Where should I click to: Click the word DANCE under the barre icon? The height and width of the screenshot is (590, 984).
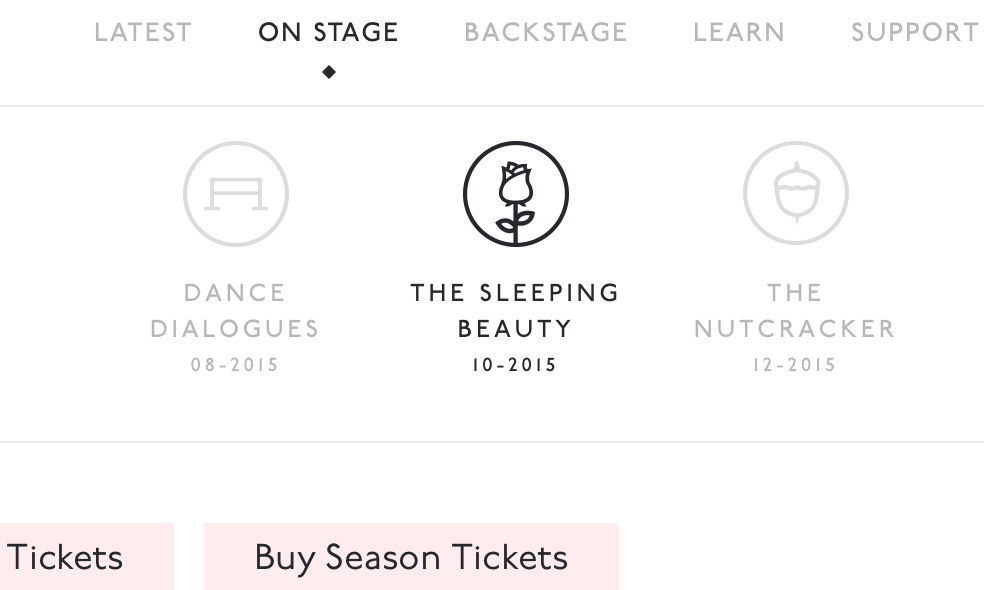tap(236, 293)
